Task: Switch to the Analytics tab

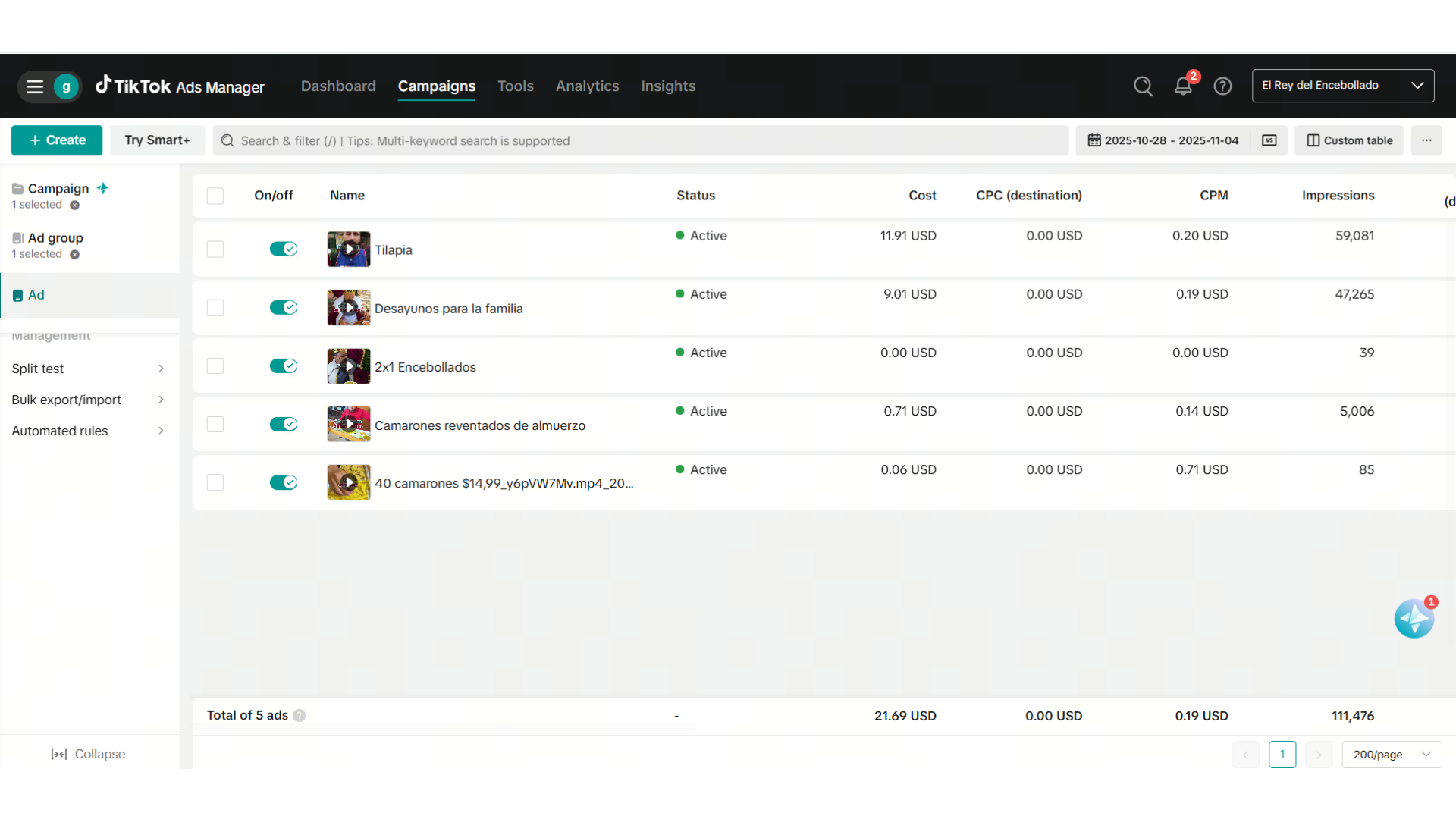Action: pos(587,86)
